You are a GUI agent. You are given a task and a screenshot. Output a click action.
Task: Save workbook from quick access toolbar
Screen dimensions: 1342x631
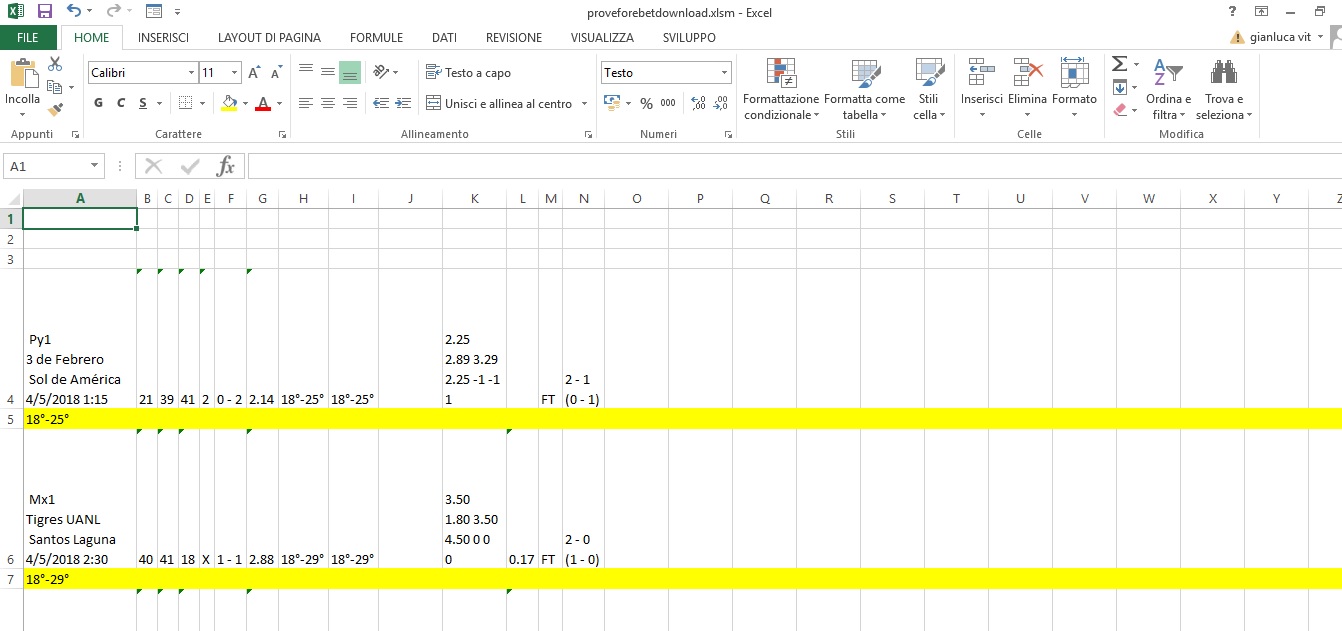[x=44, y=12]
